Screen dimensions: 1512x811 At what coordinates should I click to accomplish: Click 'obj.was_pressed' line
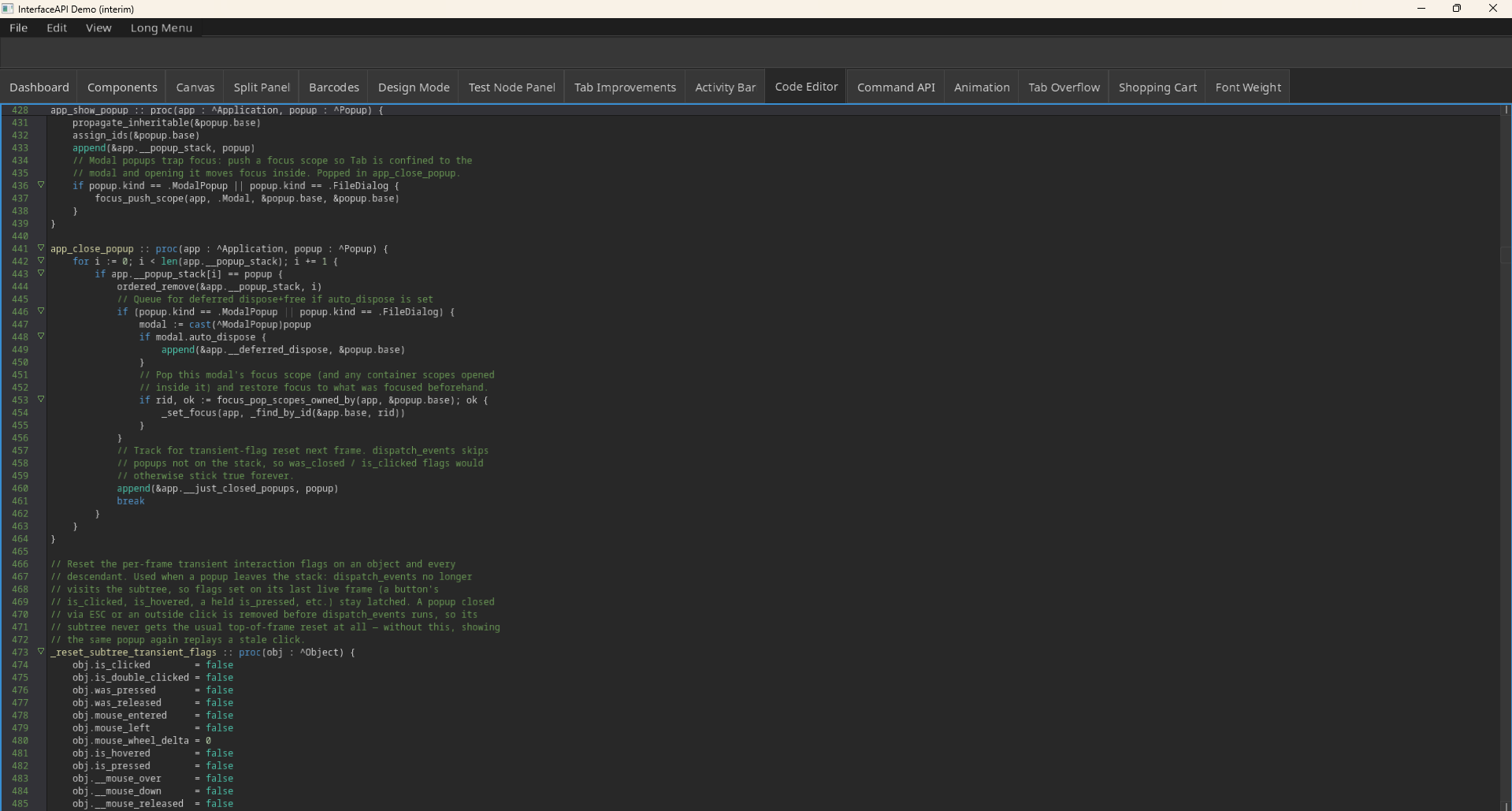(153, 690)
